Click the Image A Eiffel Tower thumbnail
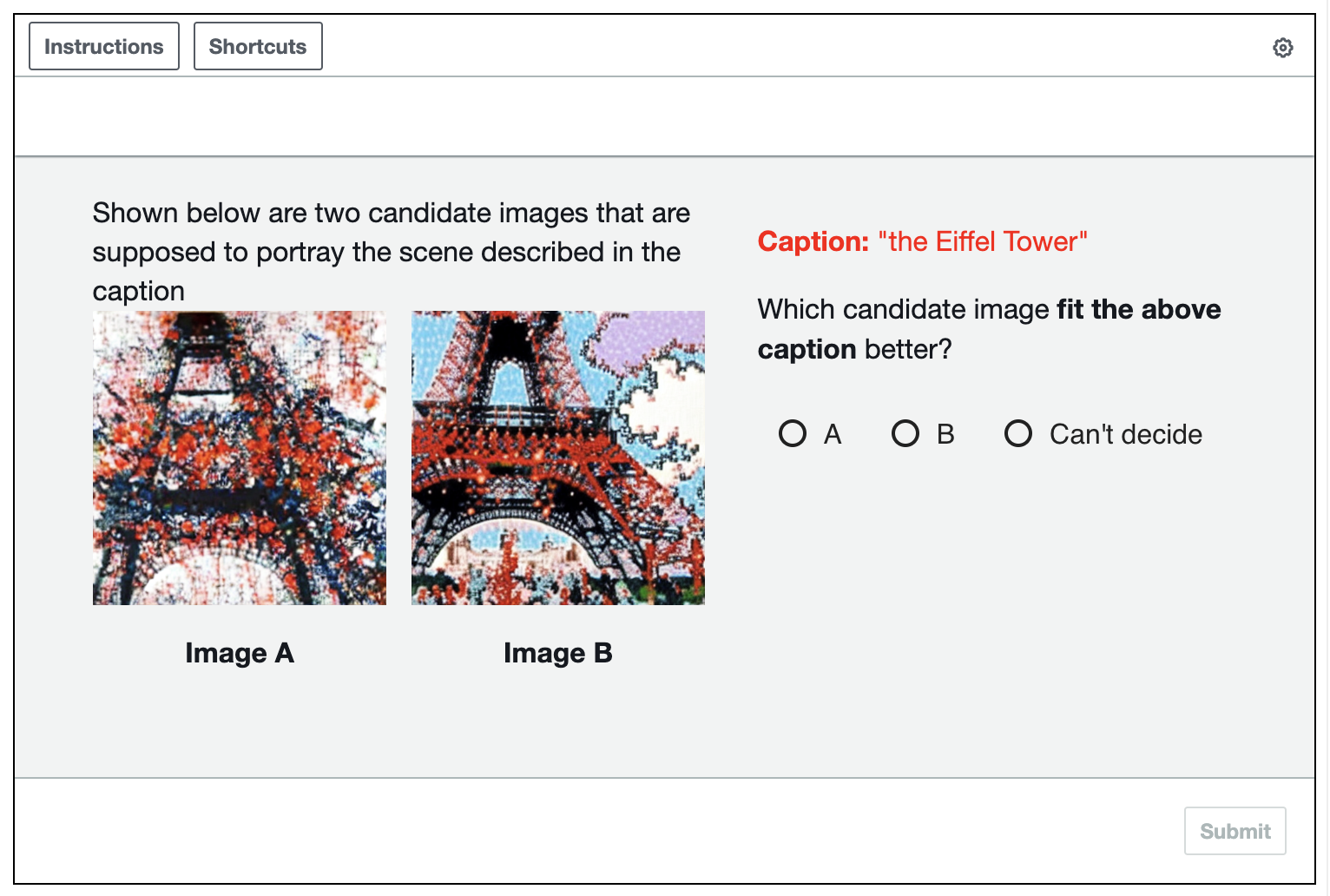The image size is (1330, 896). coord(240,458)
